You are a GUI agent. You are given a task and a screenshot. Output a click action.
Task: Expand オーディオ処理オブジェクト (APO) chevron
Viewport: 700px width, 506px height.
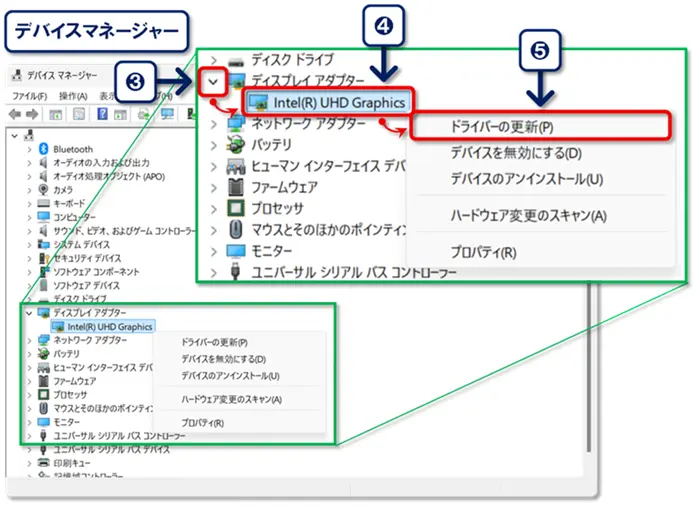pyautogui.click(x=29, y=176)
